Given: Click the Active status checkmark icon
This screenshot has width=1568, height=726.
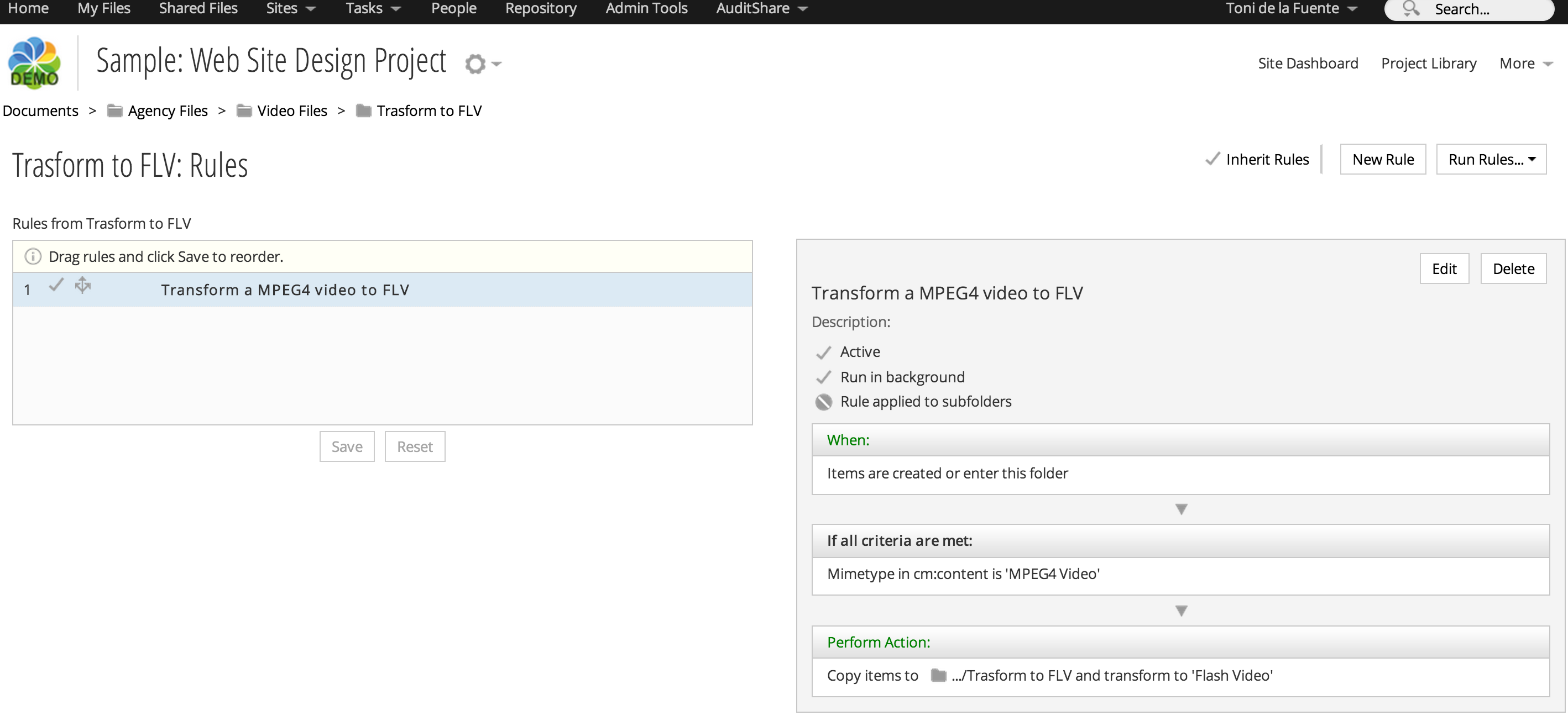Looking at the screenshot, I should pyautogui.click(x=823, y=353).
